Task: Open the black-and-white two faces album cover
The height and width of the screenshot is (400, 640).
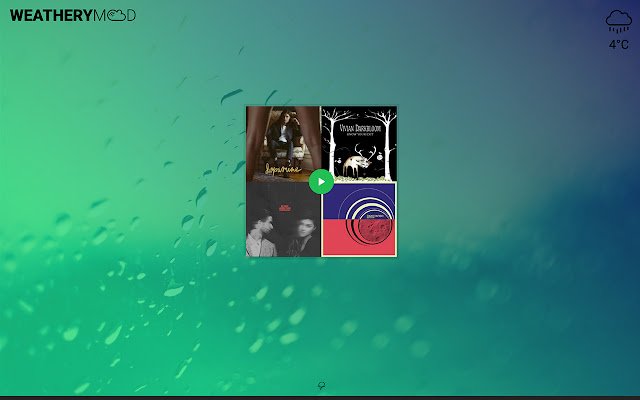Action: (x=283, y=220)
